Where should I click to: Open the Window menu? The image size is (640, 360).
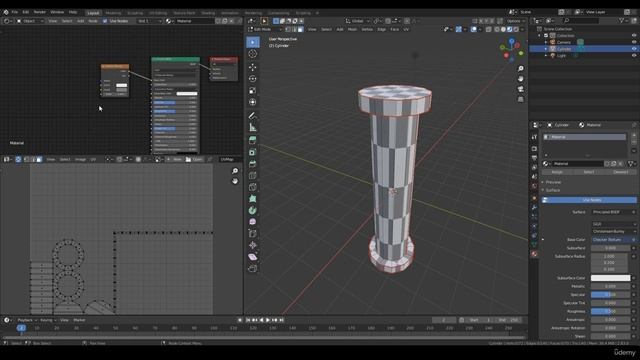(57, 12)
